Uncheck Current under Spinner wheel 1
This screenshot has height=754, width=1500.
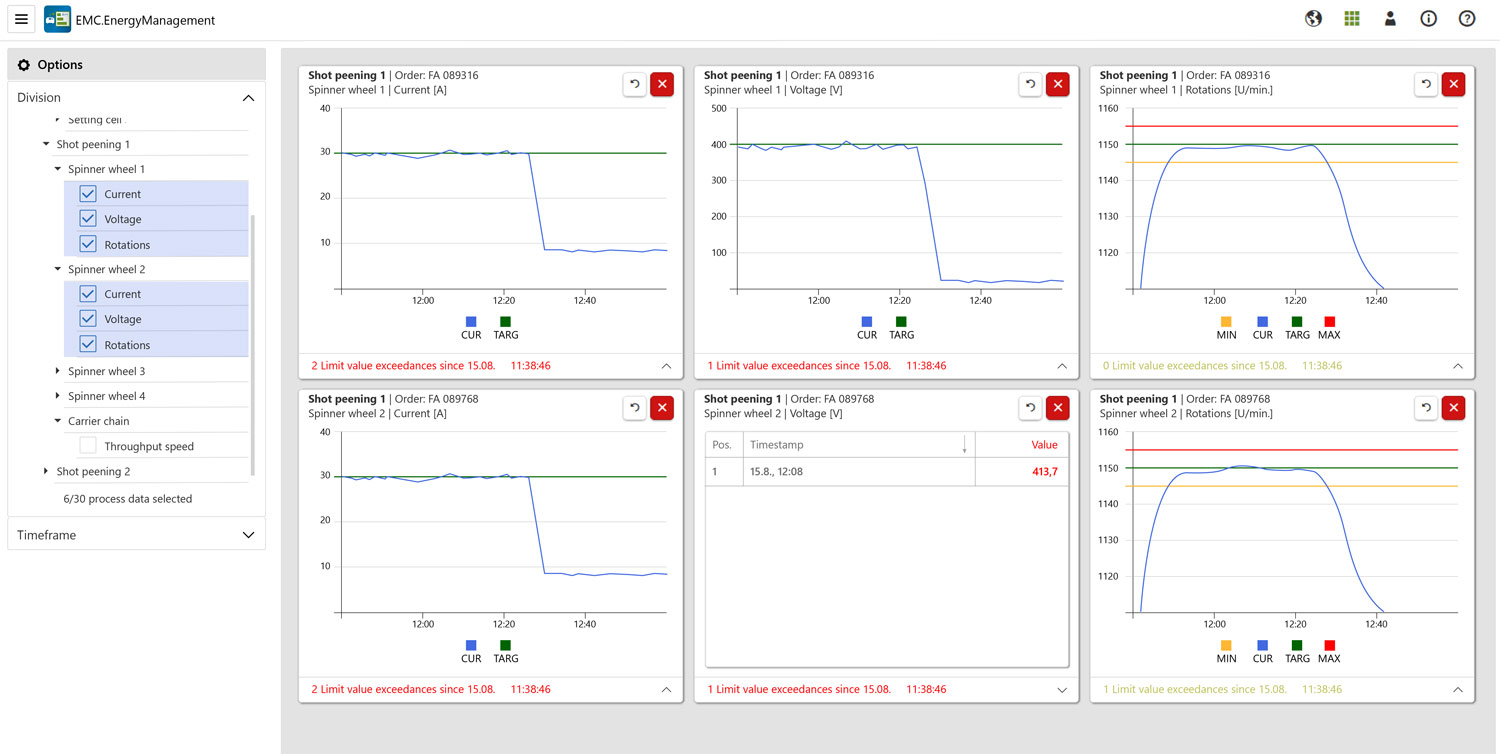click(88, 194)
